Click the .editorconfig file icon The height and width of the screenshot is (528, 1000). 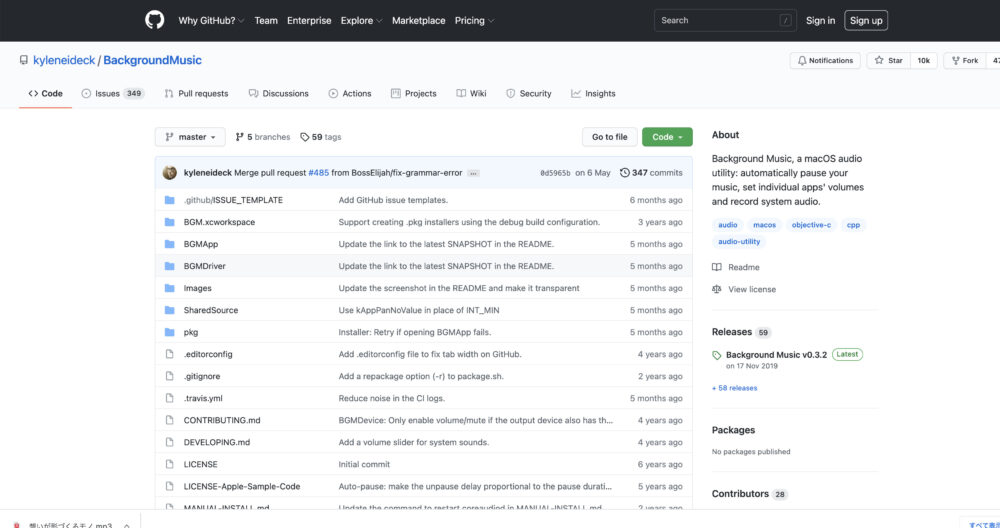[170, 354]
